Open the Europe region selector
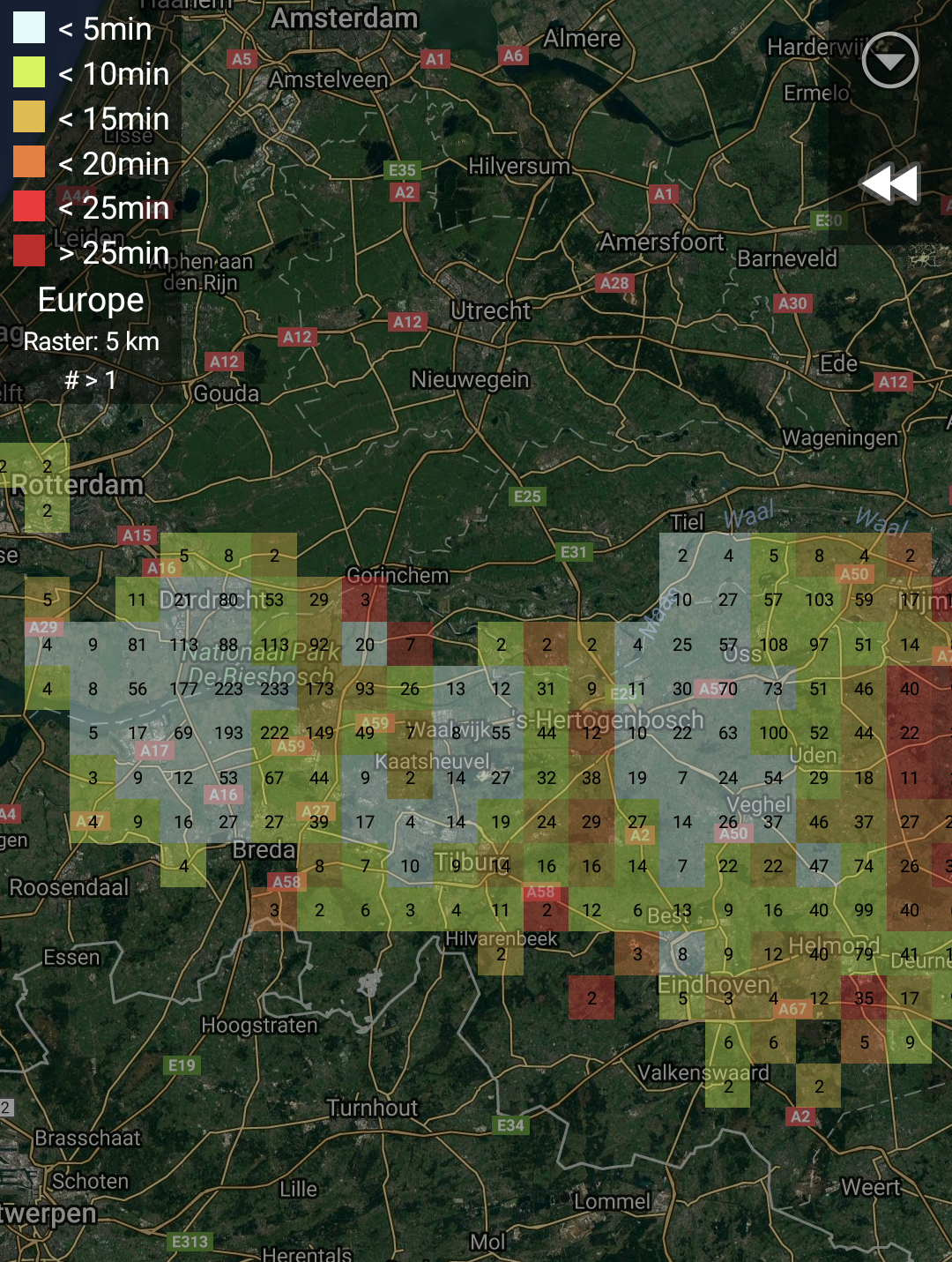952x1262 pixels. (x=91, y=300)
